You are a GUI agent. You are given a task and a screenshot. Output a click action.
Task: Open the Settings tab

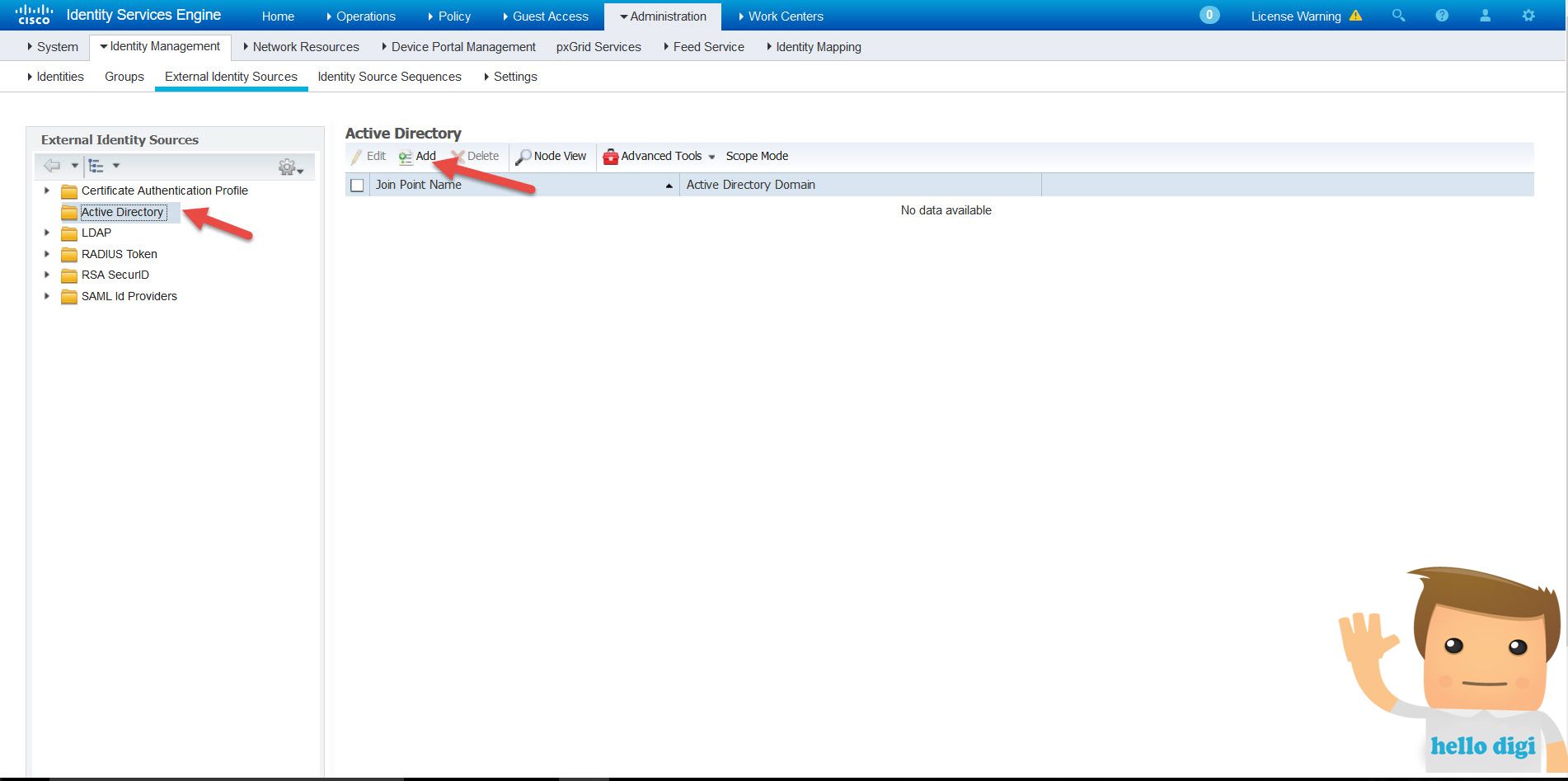pyautogui.click(x=510, y=77)
